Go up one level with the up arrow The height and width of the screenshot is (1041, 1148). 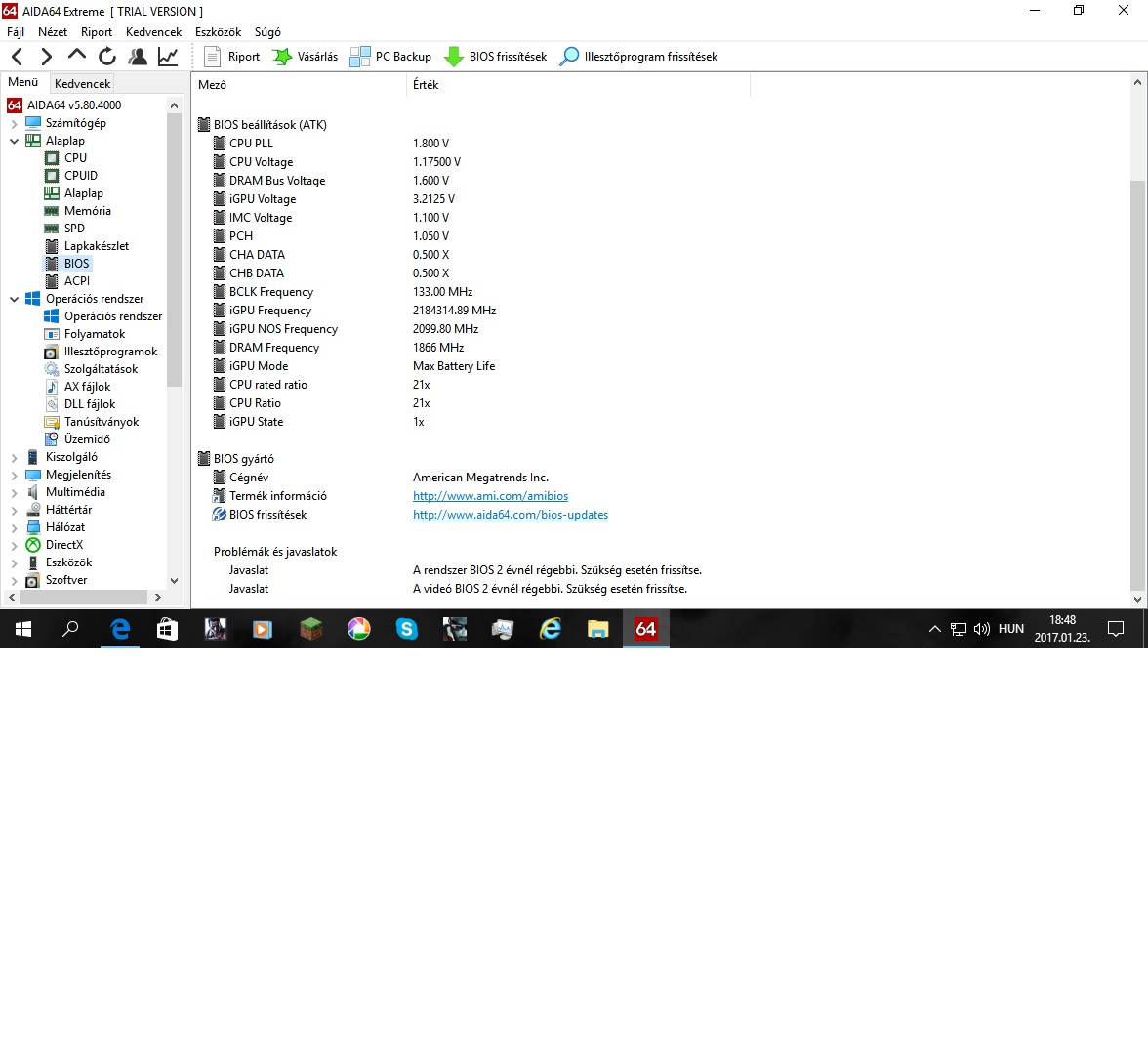tap(76, 55)
